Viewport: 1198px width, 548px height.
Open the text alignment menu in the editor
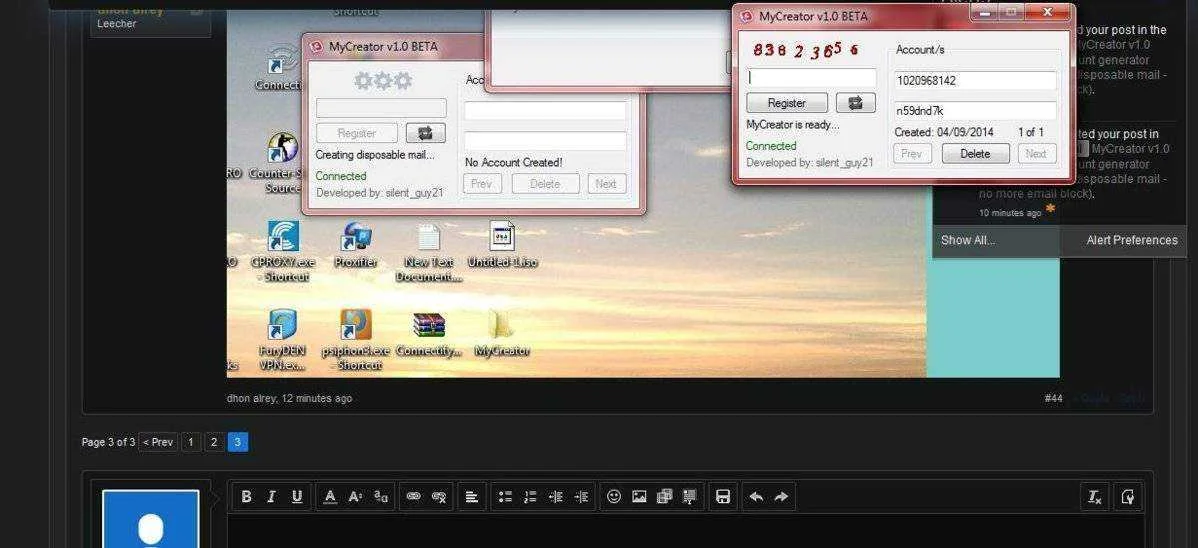click(471, 497)
